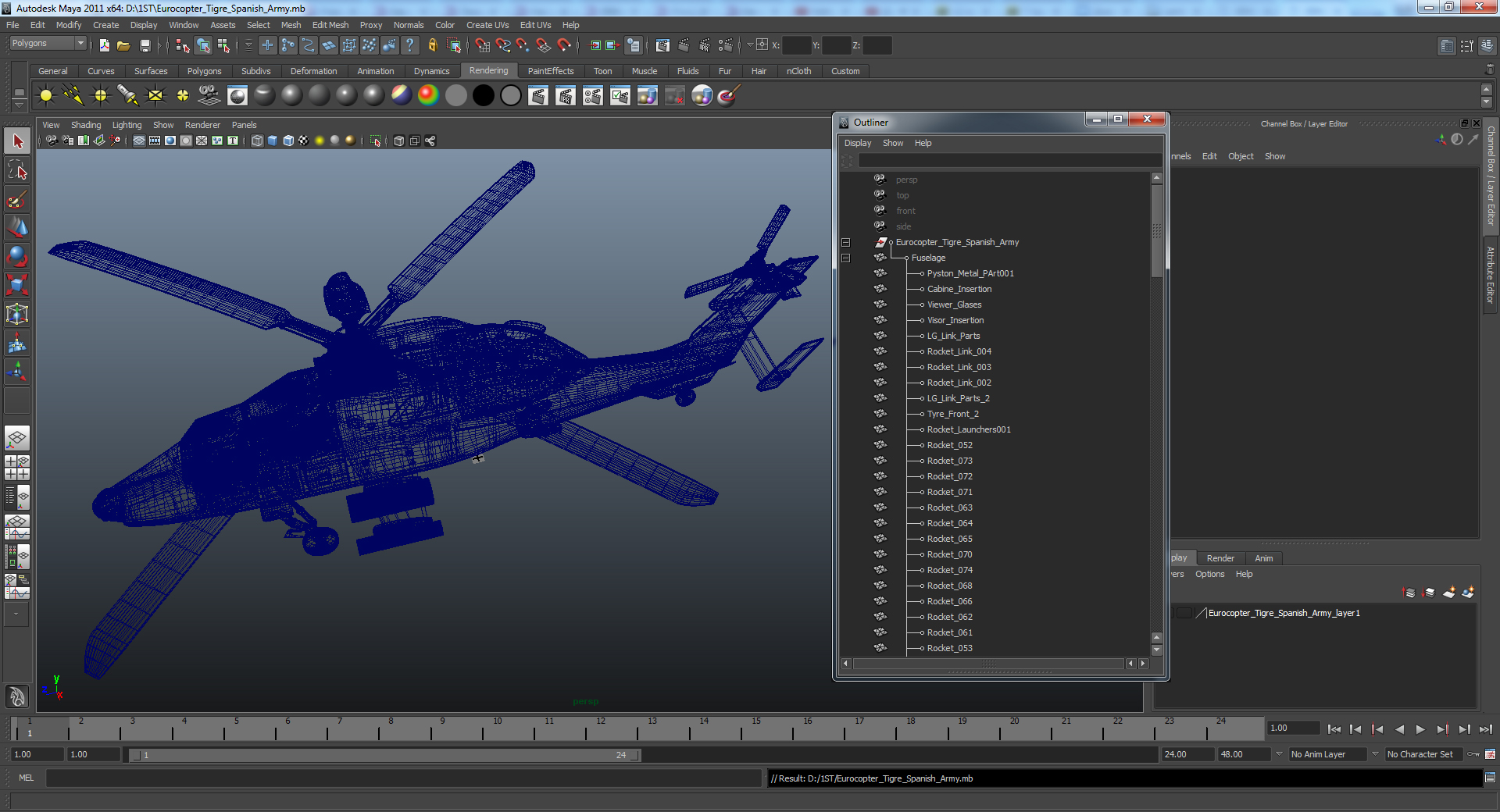Open the Polygons menu set dropdown

point(48,44)
